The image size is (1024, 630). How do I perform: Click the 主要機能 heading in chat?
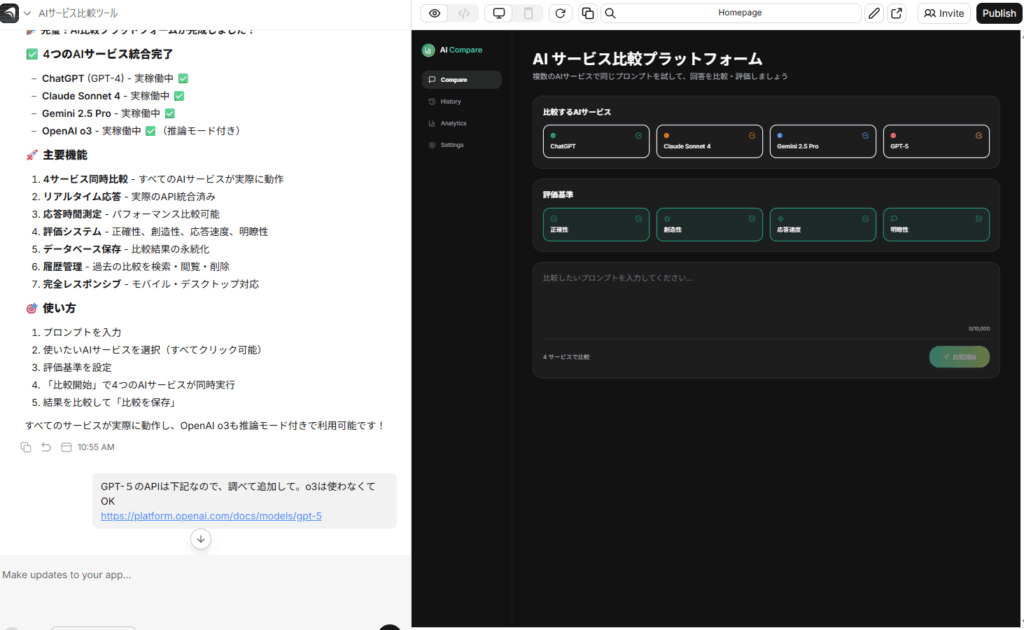pyautogui.click(x=65, y=155)
